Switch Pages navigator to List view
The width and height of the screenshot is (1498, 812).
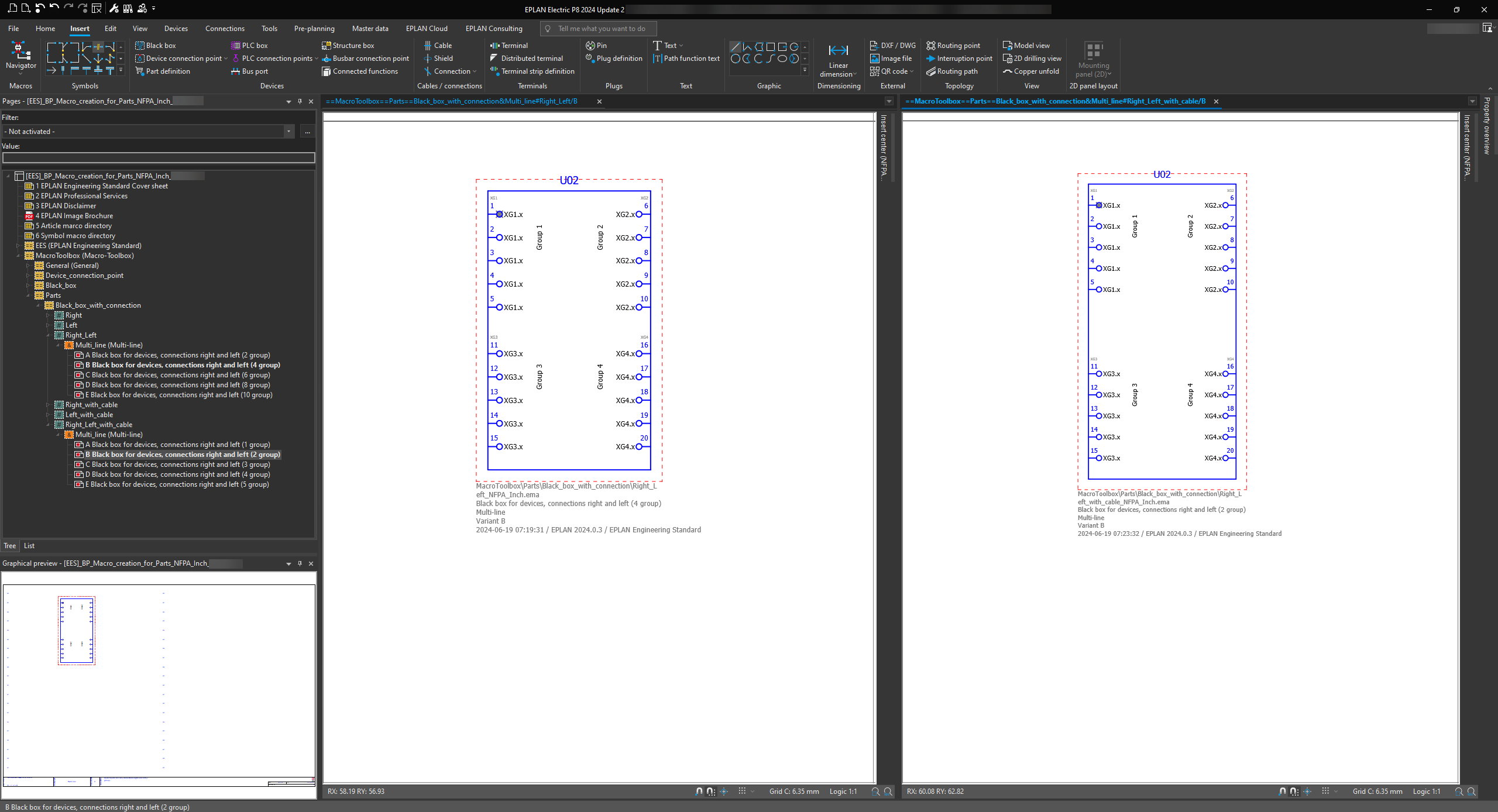click(29, 545)
